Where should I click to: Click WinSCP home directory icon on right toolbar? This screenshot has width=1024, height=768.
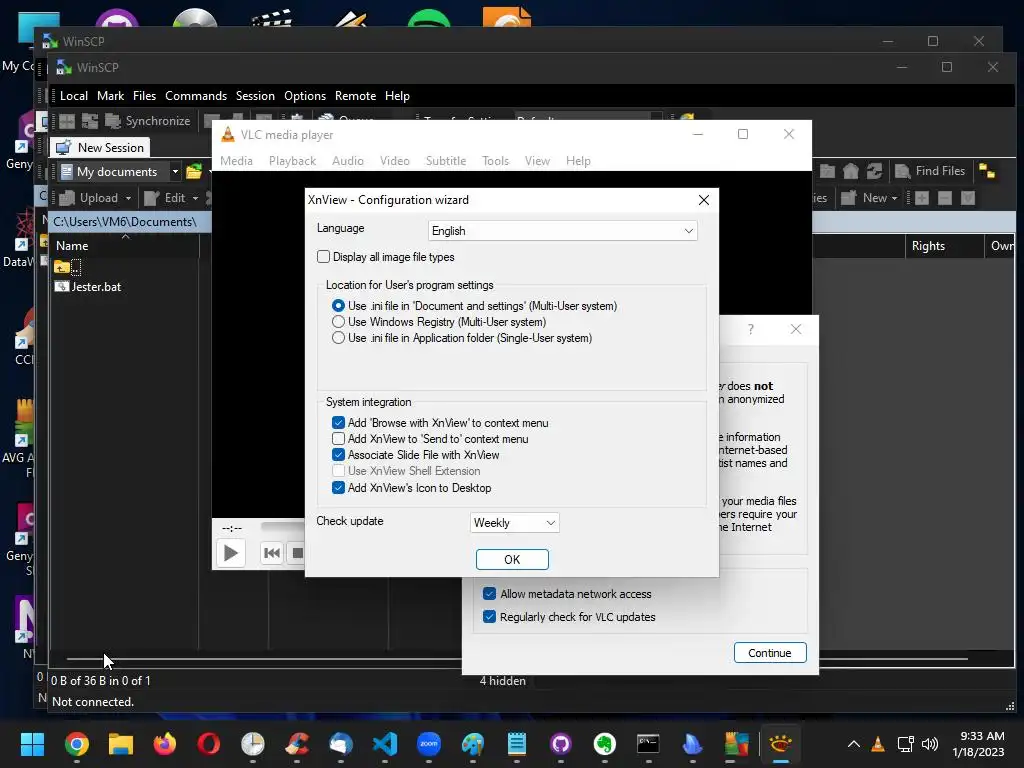pyautogui.click(x=850, y=171)
